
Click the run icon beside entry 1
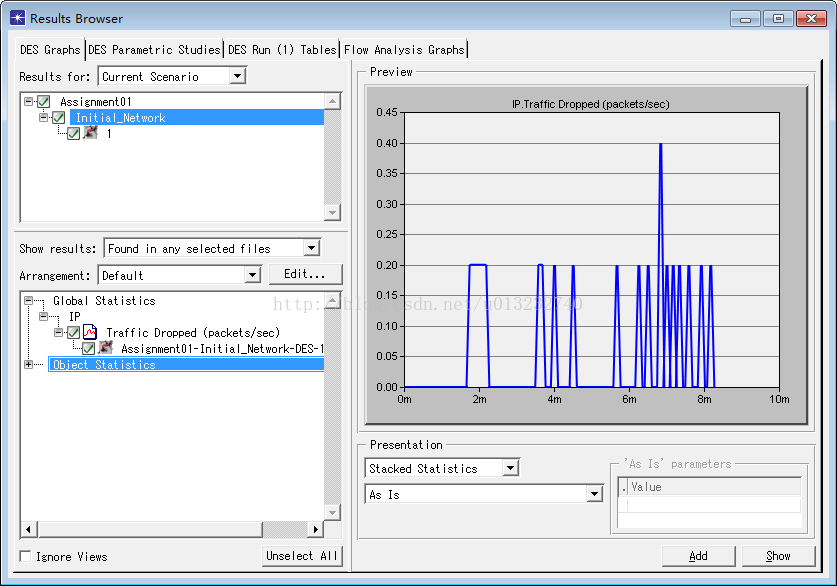pyautogui.click(x=91, y=133)
